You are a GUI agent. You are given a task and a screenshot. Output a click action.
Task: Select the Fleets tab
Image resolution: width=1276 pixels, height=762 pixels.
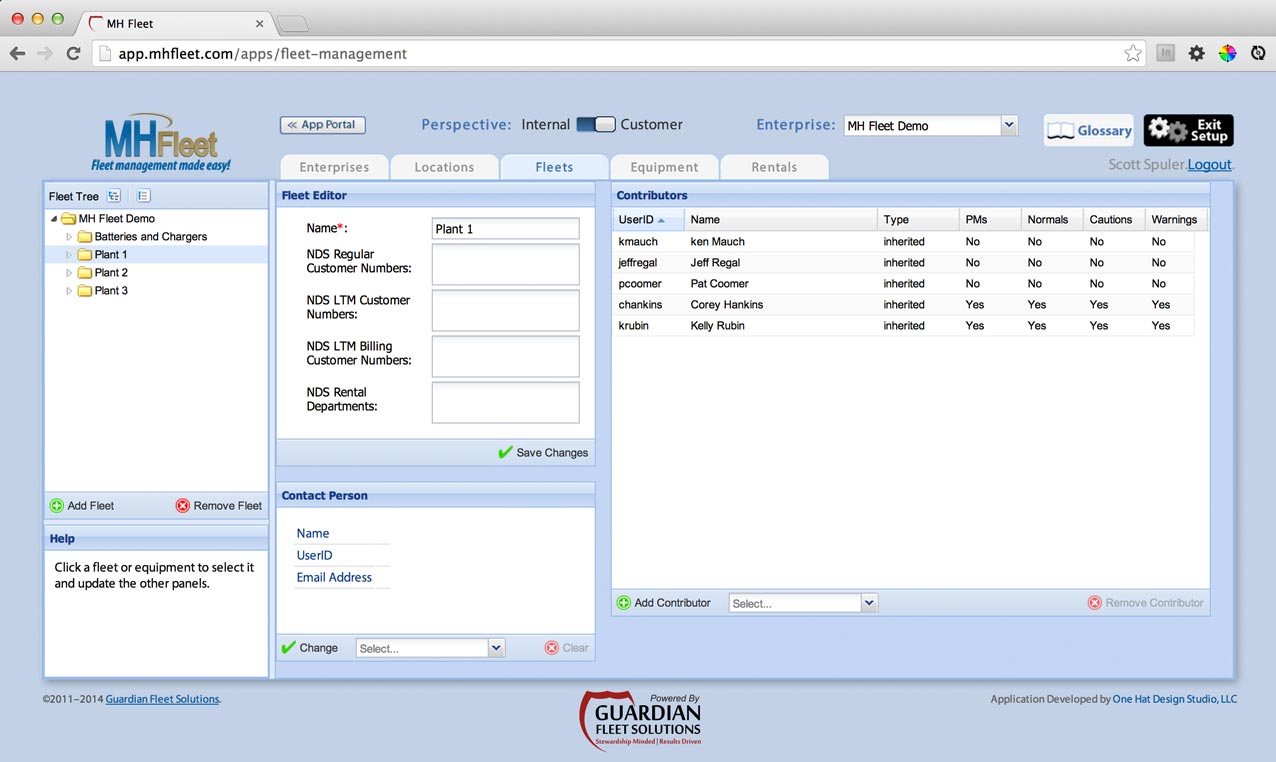tap(554, 167)
